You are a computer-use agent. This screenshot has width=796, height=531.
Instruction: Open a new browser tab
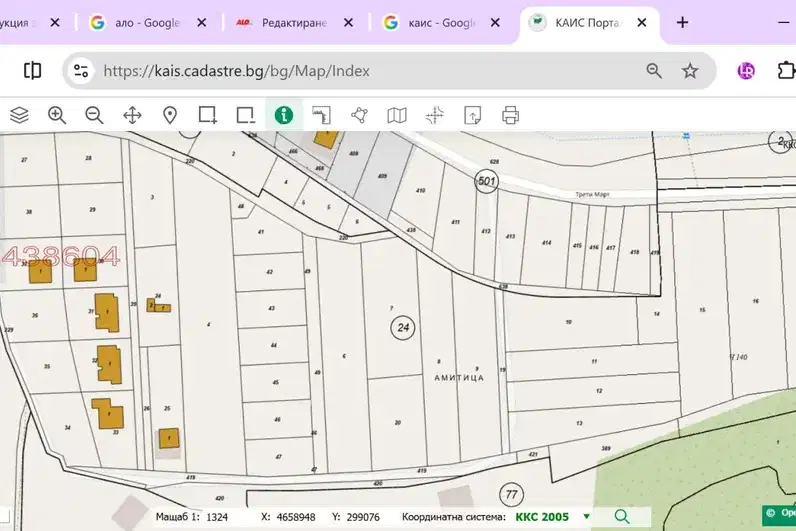click(x=682, y=22)
